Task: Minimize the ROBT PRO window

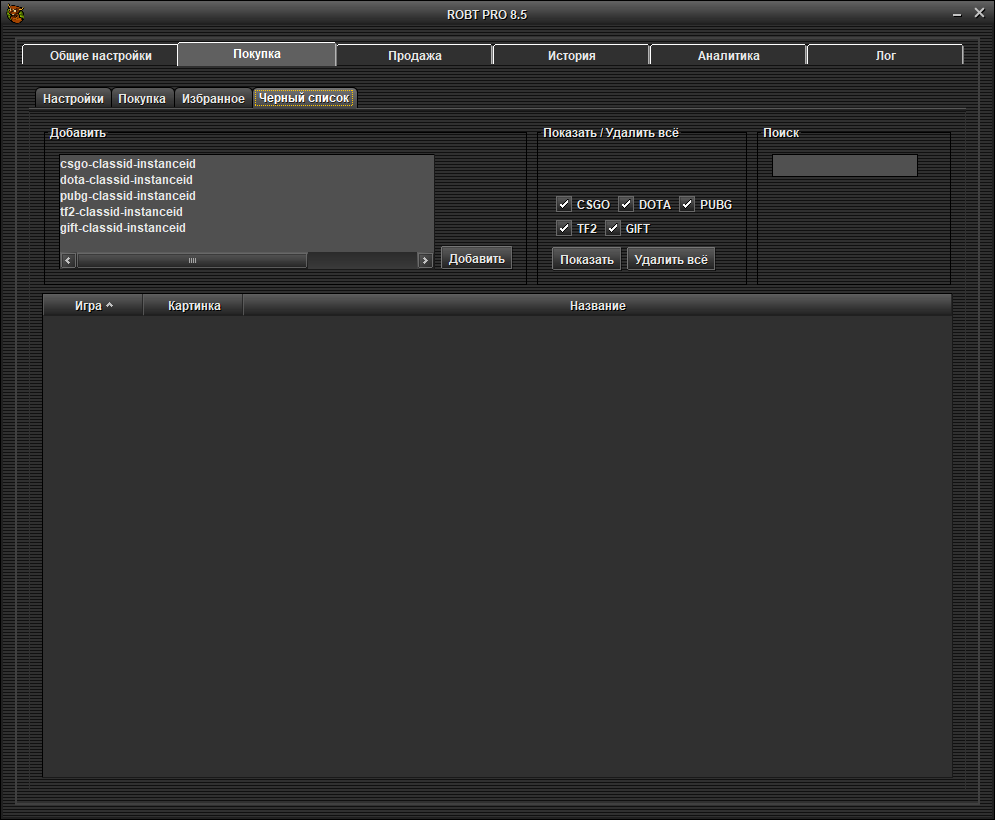Action: (952, 14)
